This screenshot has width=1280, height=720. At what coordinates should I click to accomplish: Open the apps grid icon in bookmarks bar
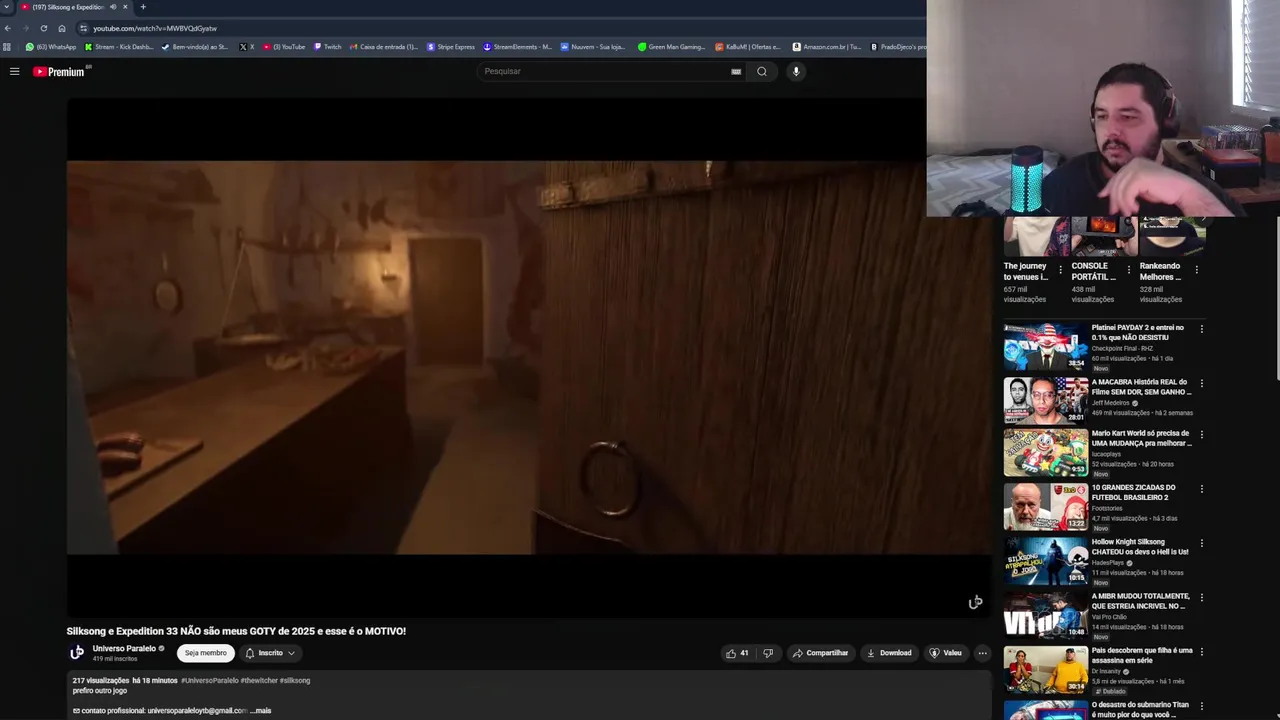[x=8, y=46]
